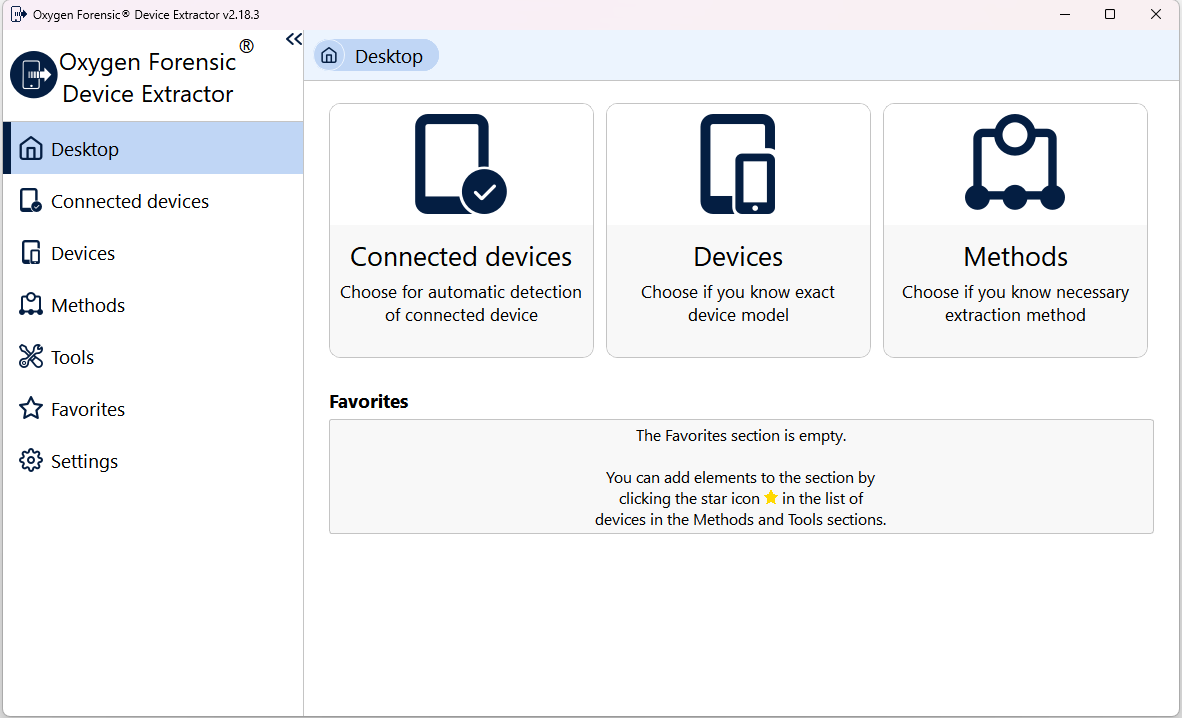Maximize the Device Extractor window

point(1110,14)
